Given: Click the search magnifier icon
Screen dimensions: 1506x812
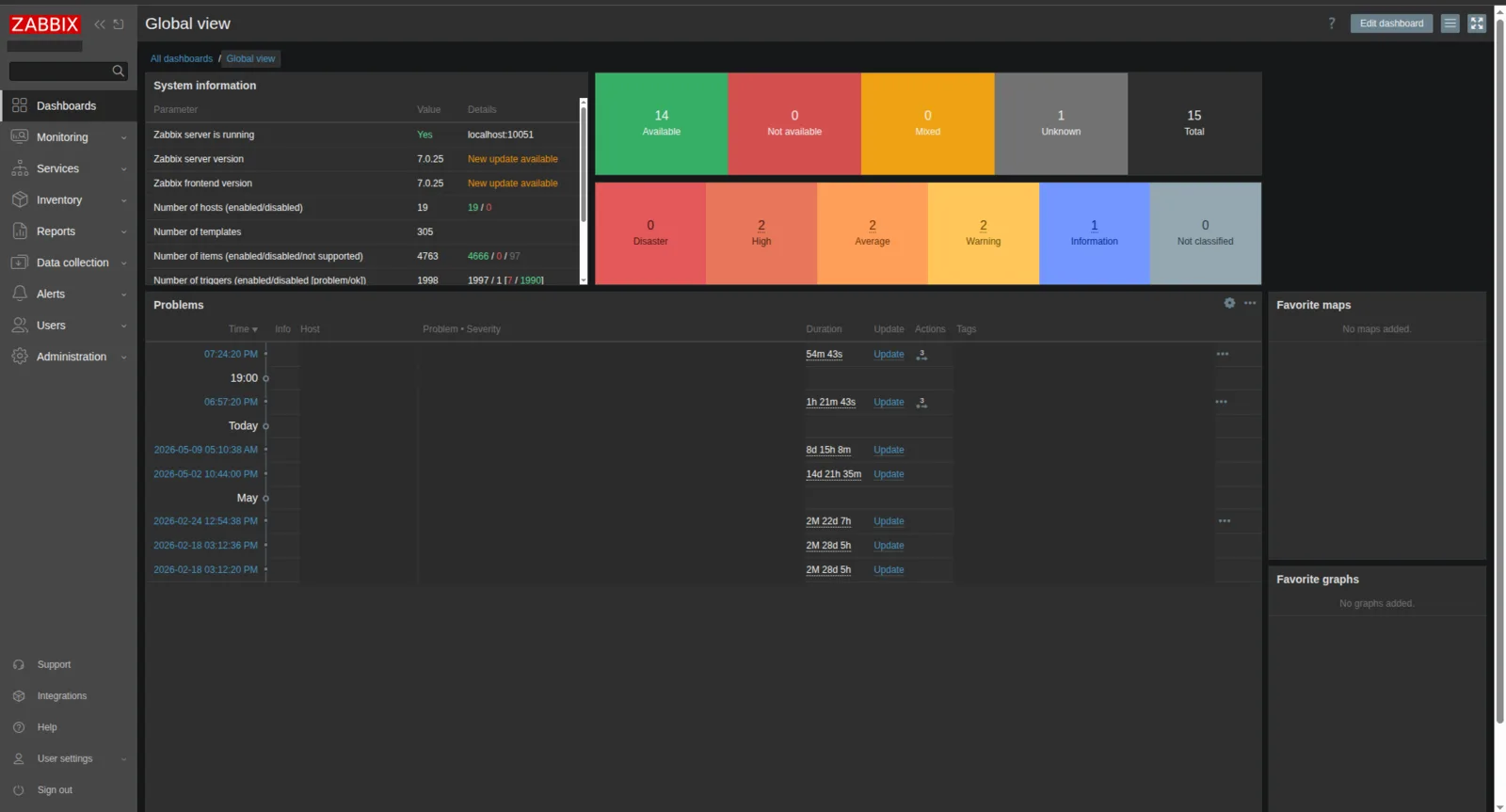Looking at the screenshot, I should tap(119, 71).
